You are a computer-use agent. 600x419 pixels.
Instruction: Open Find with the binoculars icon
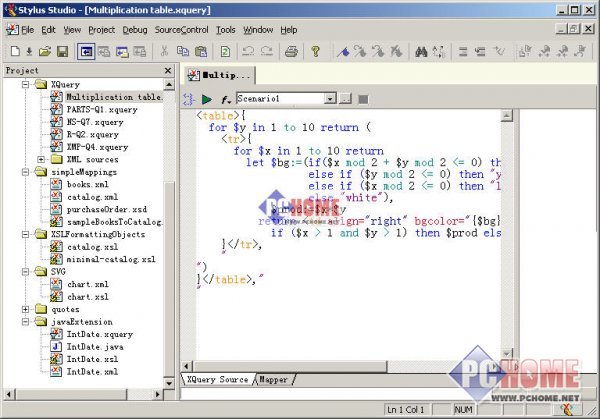(x=421, y=51)
